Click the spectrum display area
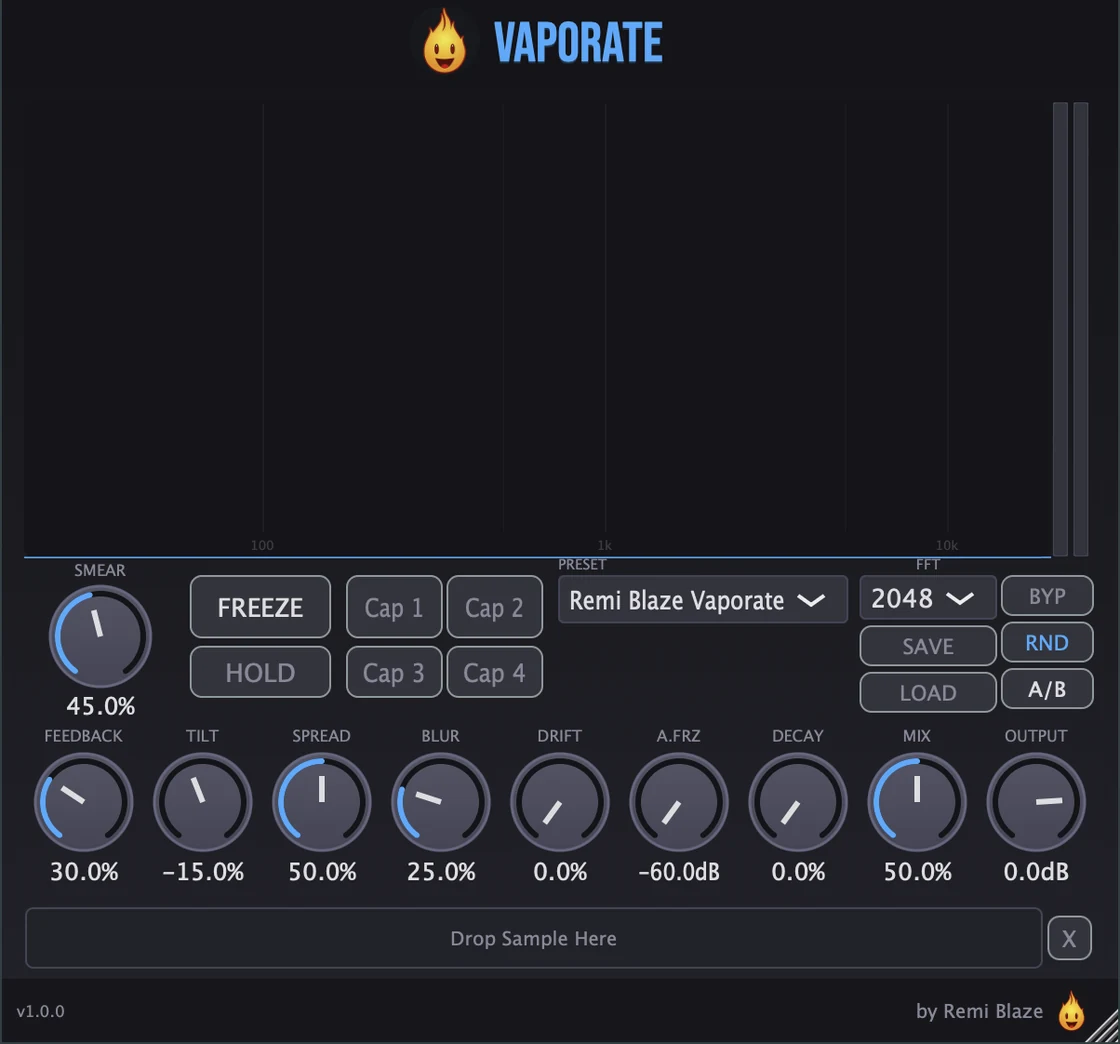The height and width of the screenshot is (1044, 1120). (x=537, y=328)
